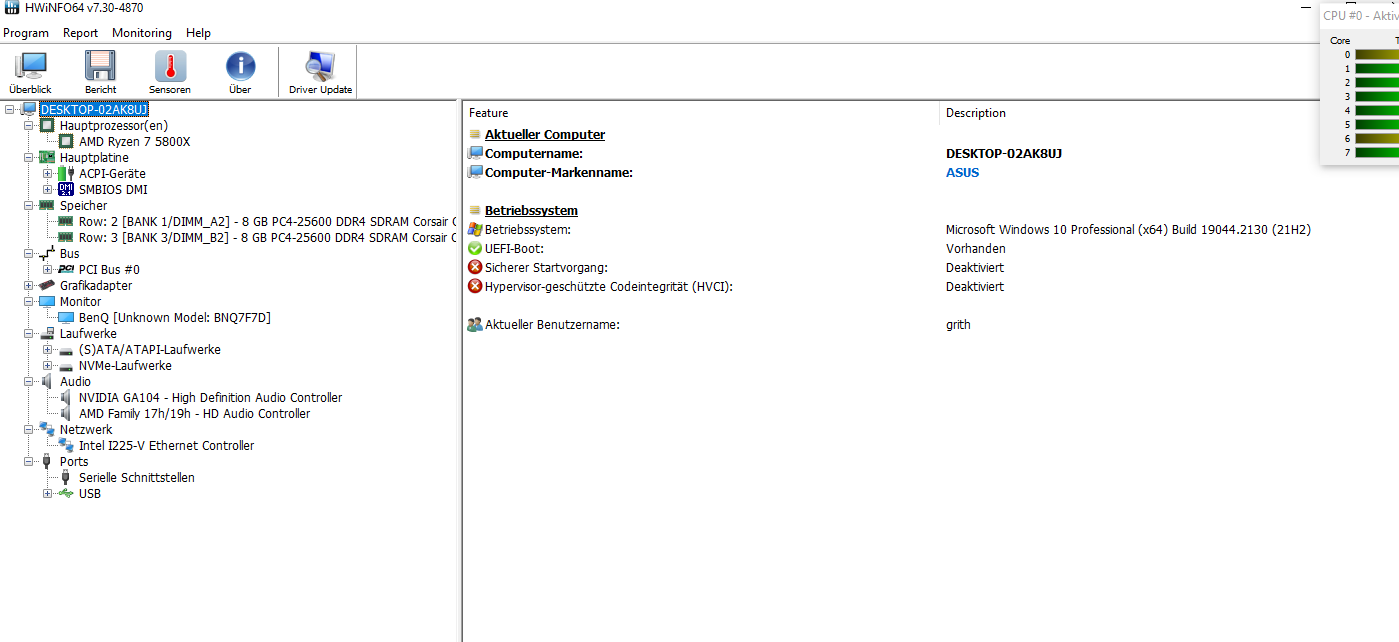Image resolution: width=1399 pixels, height=642 pixels.
Task: Click the green UEFI-Boot check icon
Action: (475, 248)
